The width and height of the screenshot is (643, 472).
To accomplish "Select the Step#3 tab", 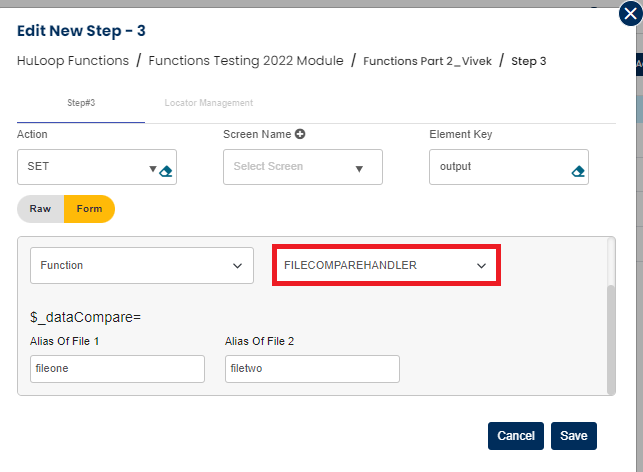I will [81, 103].
